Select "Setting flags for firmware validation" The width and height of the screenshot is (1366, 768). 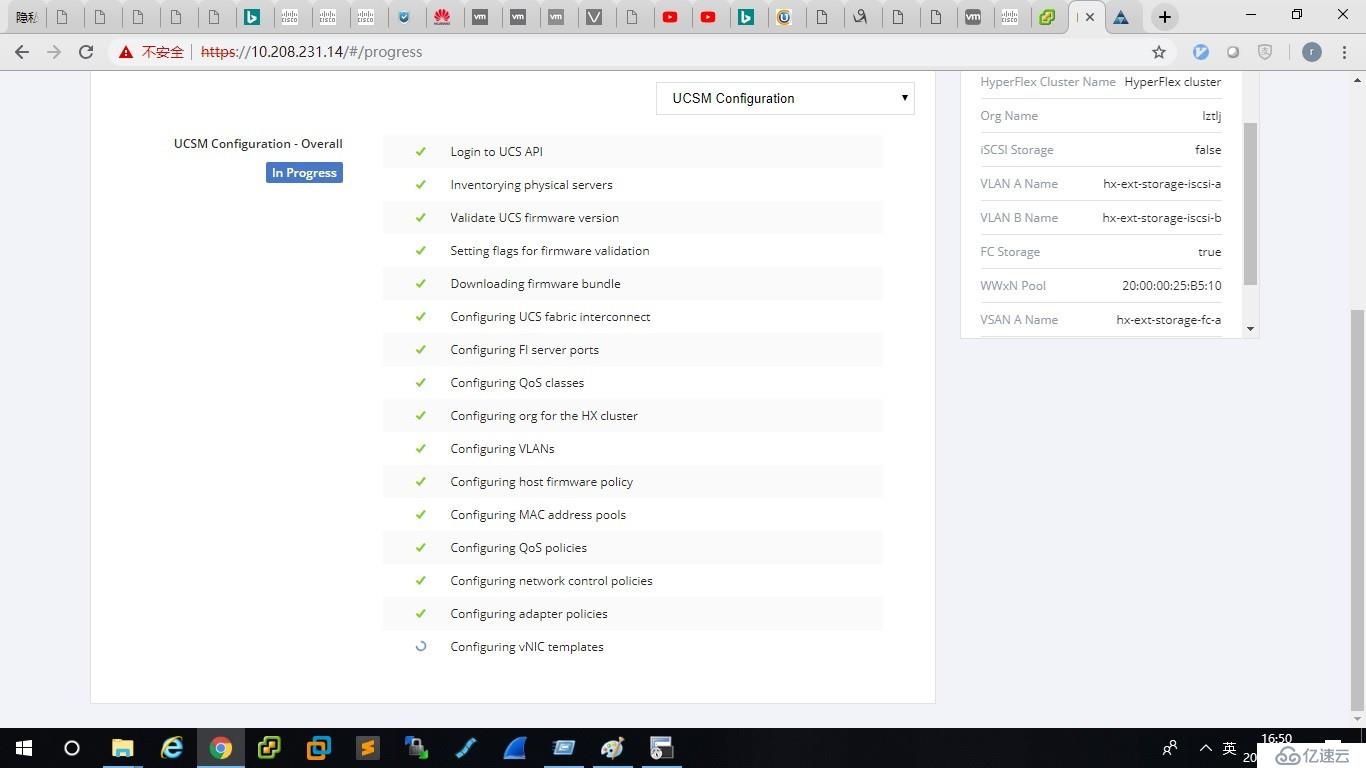549,251
